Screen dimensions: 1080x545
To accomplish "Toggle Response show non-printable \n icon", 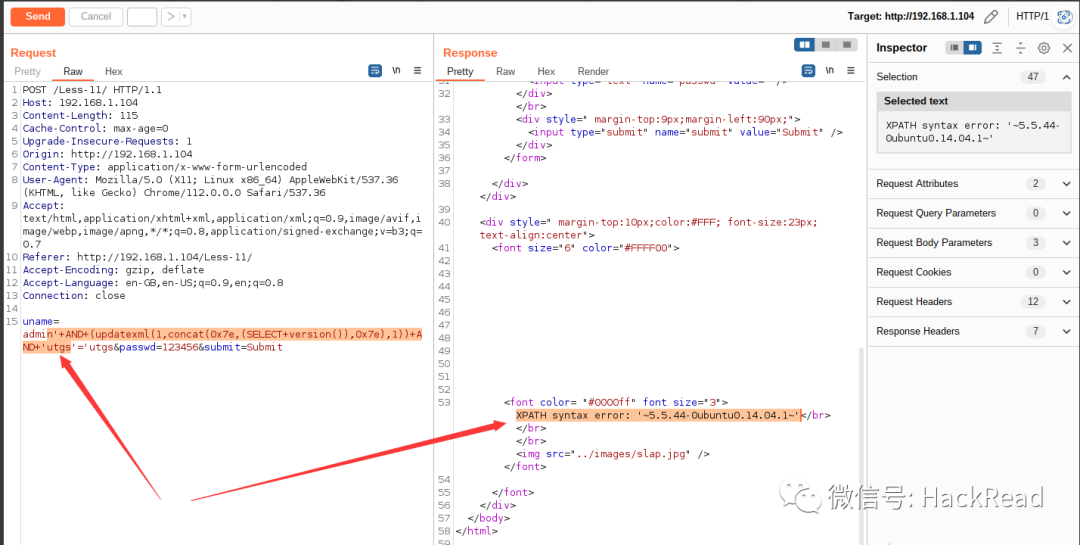I will [830, 70].
